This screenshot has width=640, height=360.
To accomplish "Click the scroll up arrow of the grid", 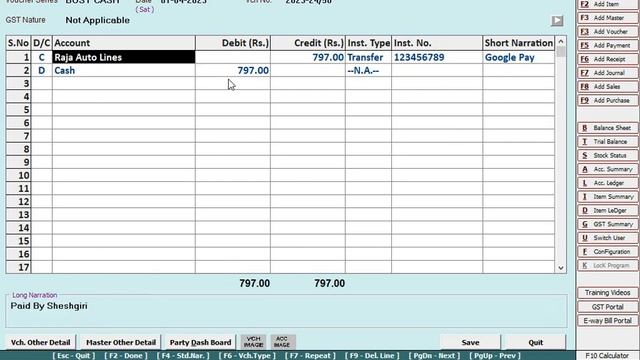I will pyautogui.click(x=561, y=42).
